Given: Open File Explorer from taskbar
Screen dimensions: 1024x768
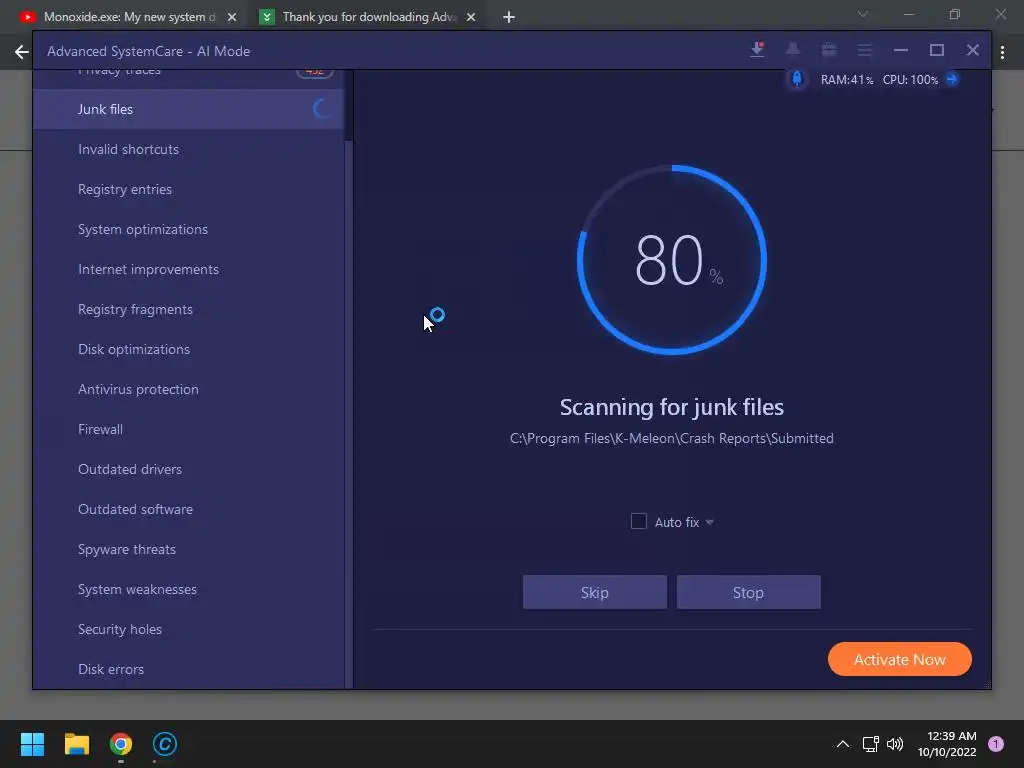Looking at the screenshot, I should 76,744.
